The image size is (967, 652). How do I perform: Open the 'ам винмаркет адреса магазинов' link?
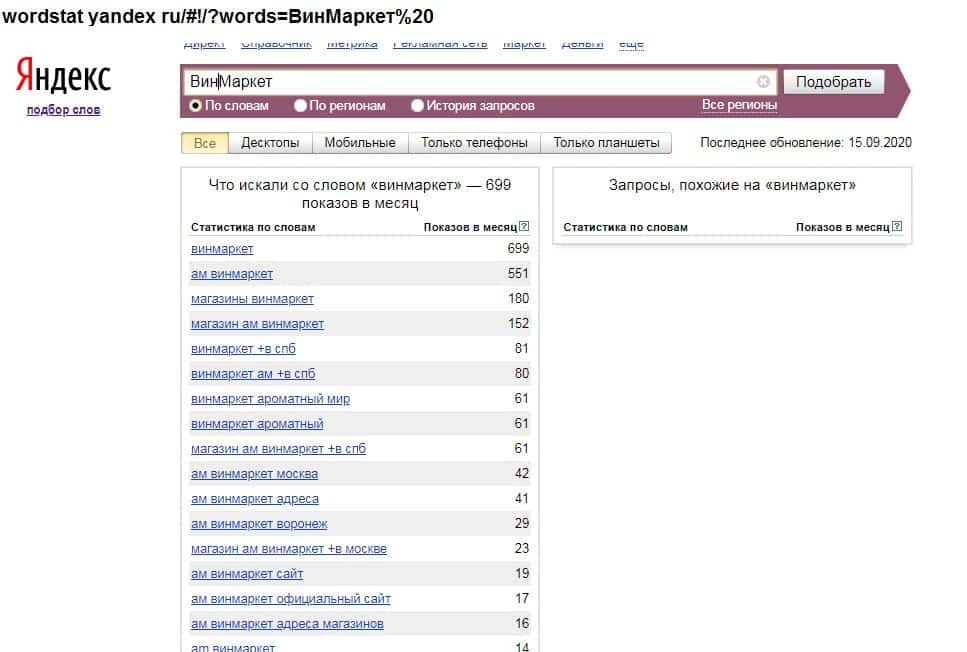tap(287, 624)
